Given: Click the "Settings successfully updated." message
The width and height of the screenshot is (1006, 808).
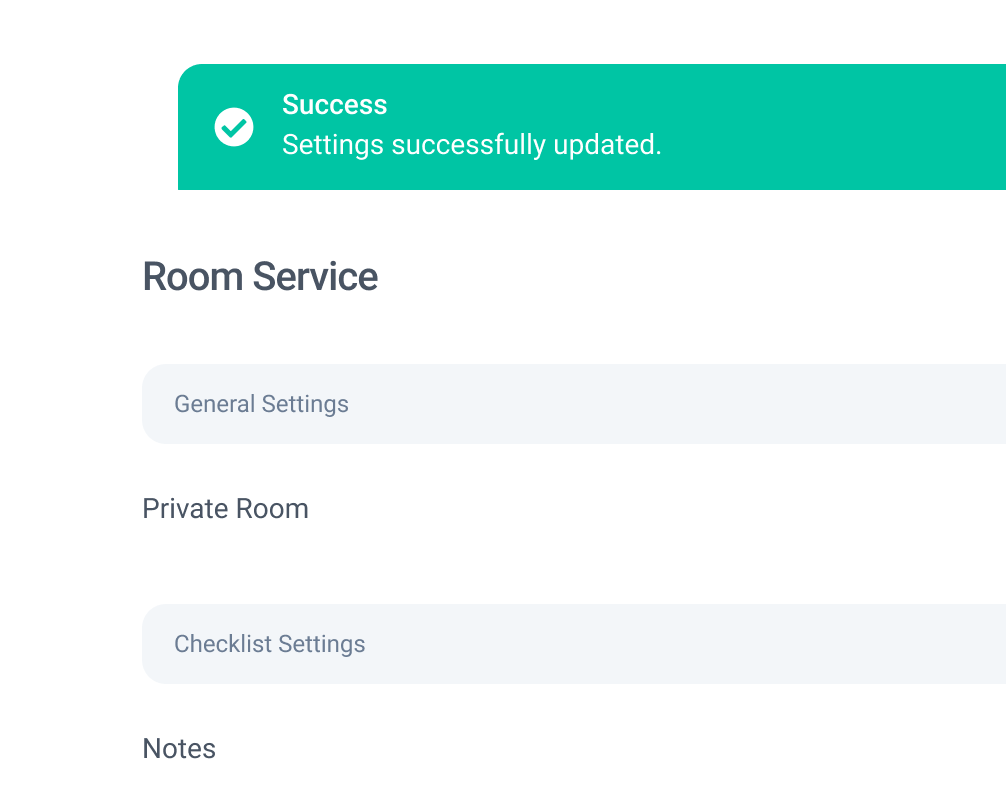Looking at the screenshot, I should [x=471, y=145].
